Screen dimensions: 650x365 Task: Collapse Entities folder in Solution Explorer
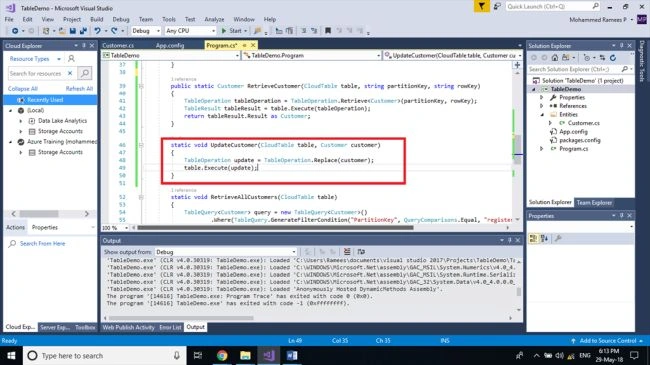541,114
